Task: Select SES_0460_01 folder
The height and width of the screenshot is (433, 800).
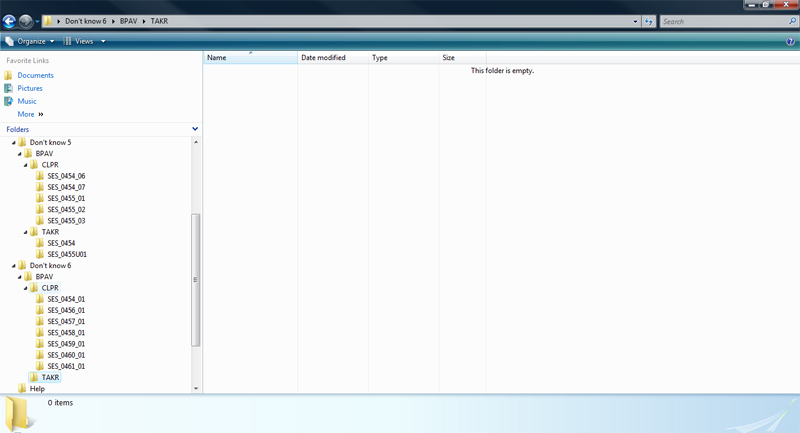Action: (66, 355)
